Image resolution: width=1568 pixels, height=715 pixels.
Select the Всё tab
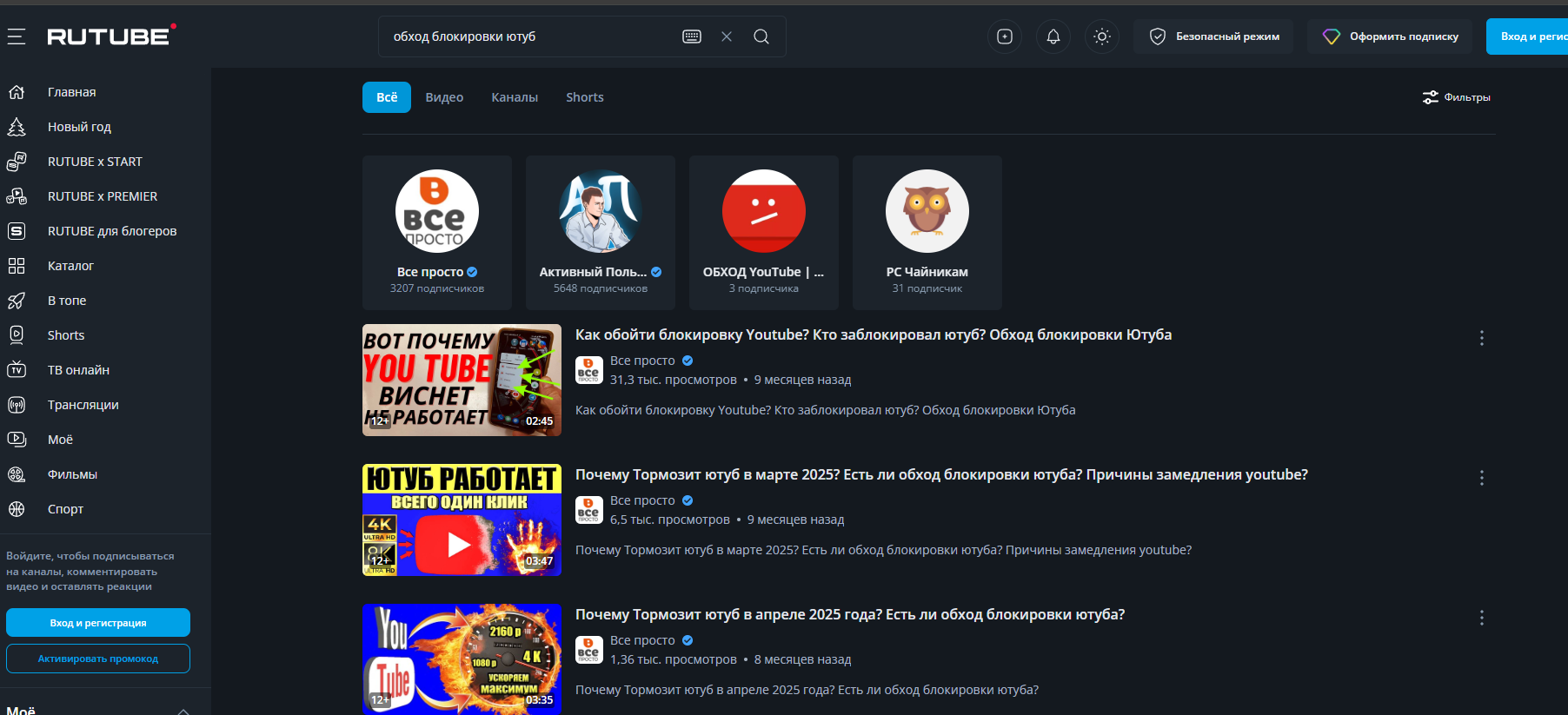387,97
